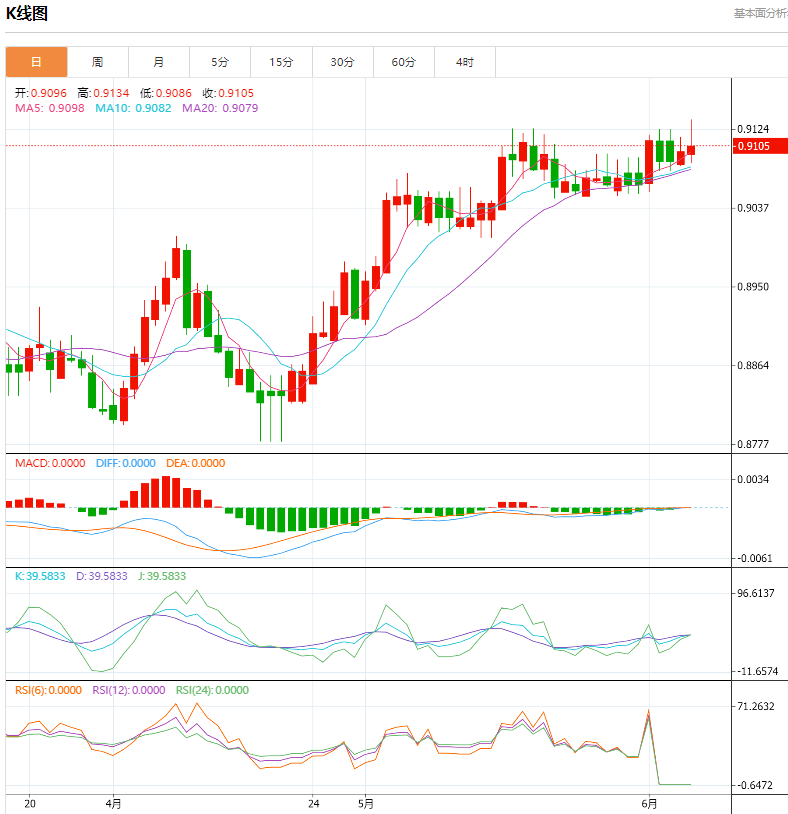The height and width of the screenshot is (814, 788).
Task: Click the 0.8864 price axis label
Action: coord(753,365)
